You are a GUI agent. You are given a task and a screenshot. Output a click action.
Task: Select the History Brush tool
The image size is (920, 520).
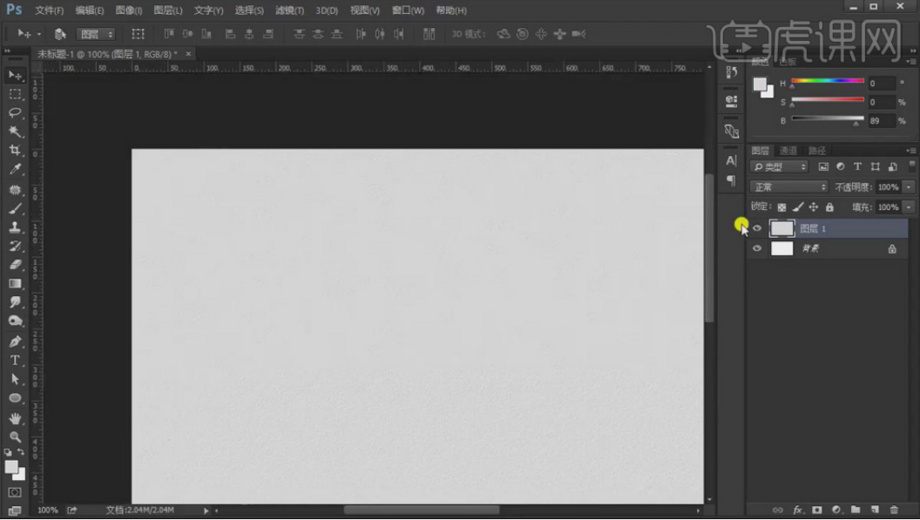(15, 246)
